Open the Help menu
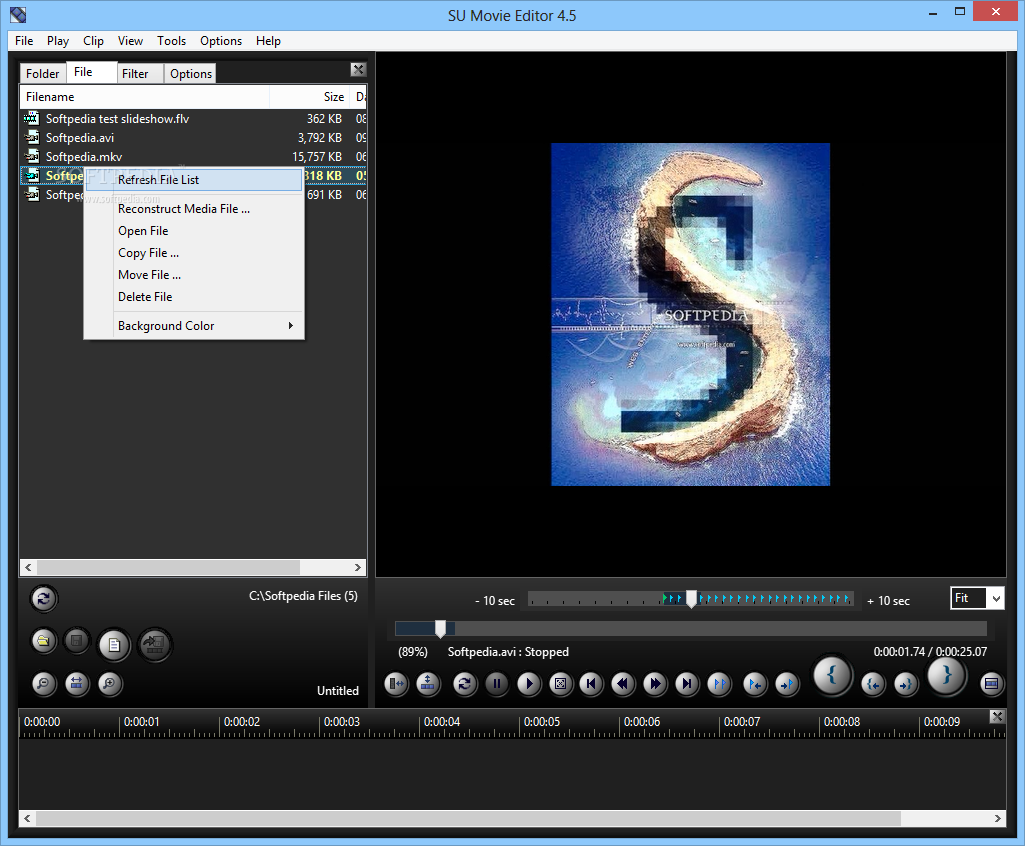 [x=268, y=41]
